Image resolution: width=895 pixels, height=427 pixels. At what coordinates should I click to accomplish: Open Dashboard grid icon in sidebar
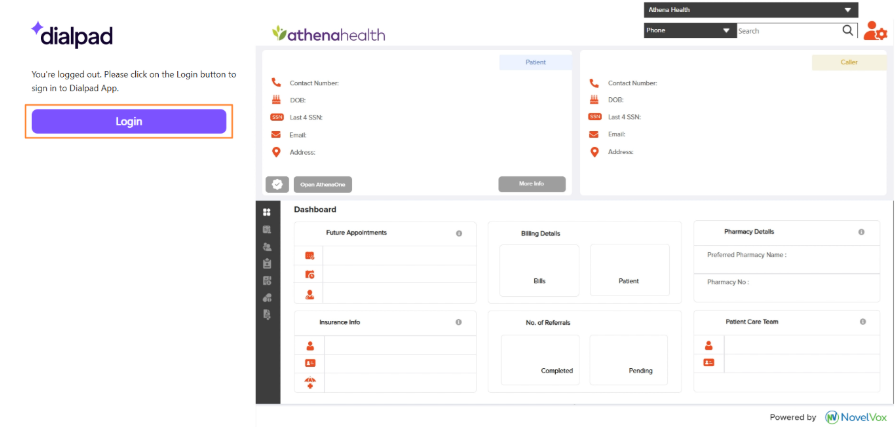pyautogui.click(x=267, y=212)
